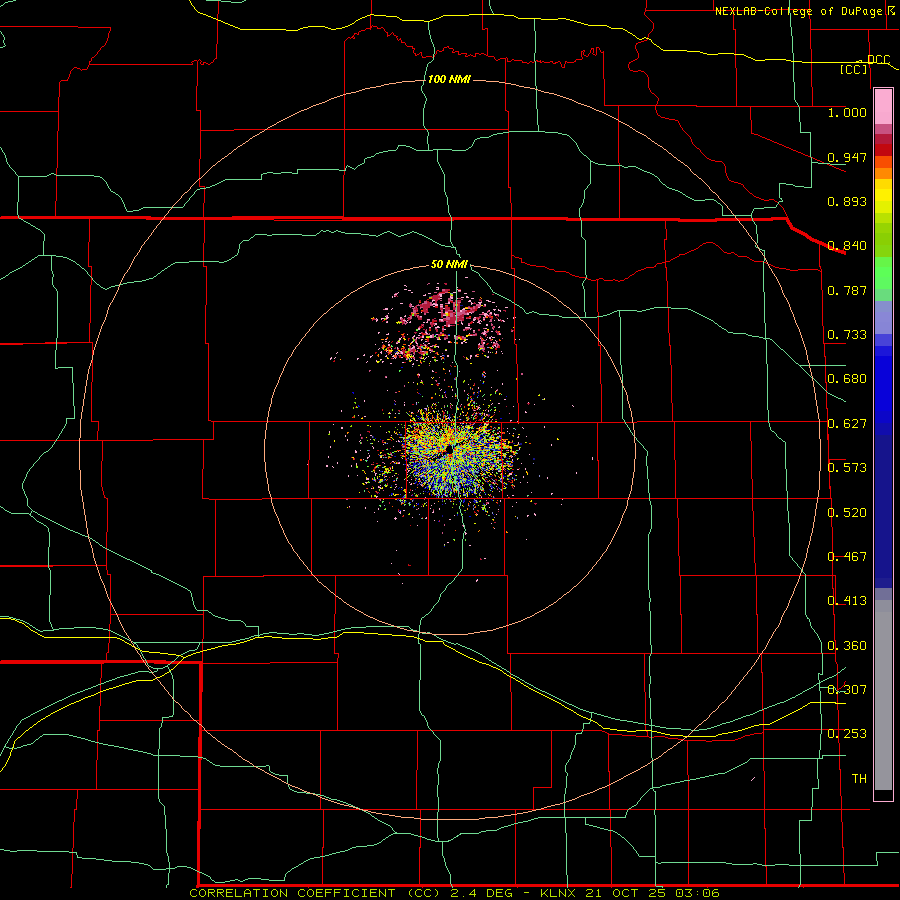Viewport: 900px width, 900px height.
Task: Click the radar site at the echo center
Action: tap(450, 450)
